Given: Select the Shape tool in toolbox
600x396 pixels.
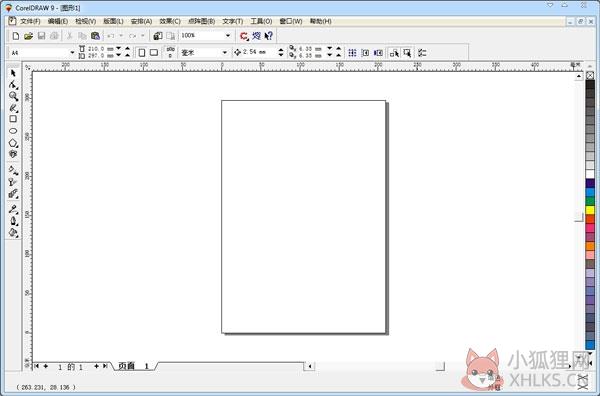Looking at the screenshot, I should pyautogui.click(x=13, y=85).
